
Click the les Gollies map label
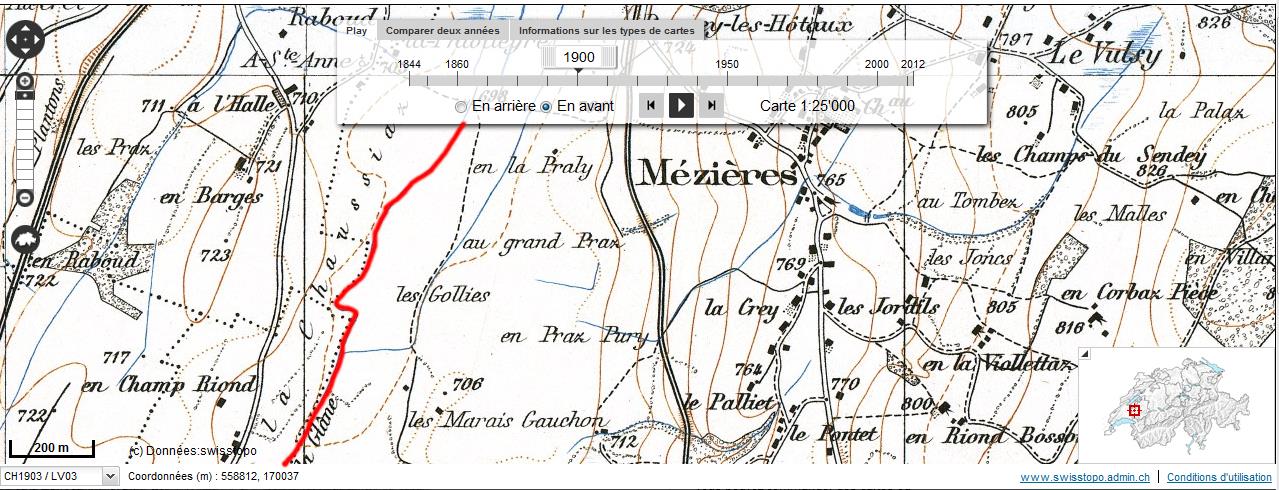pyautogui.click(x=444, y=295)
